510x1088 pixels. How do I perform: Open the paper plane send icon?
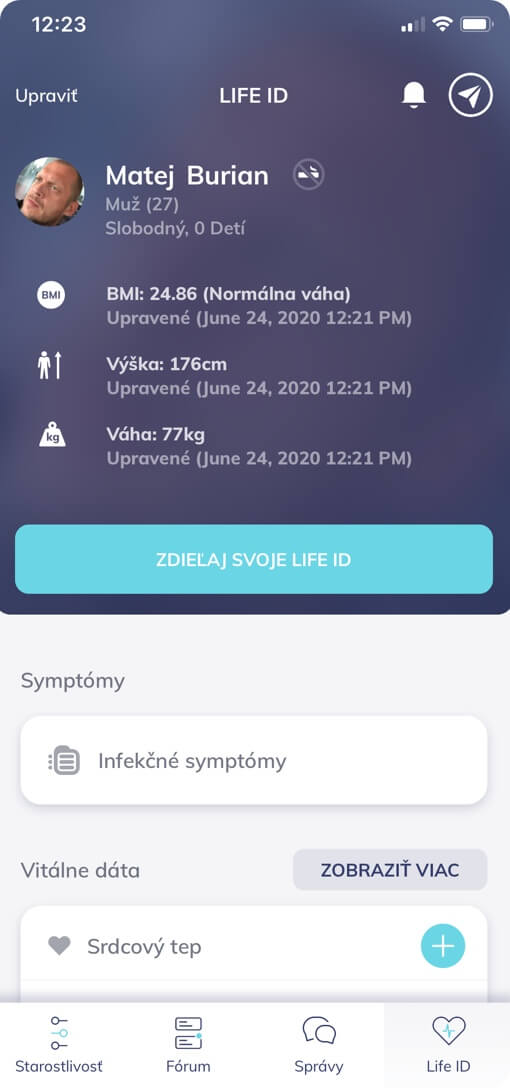(470, 95)
